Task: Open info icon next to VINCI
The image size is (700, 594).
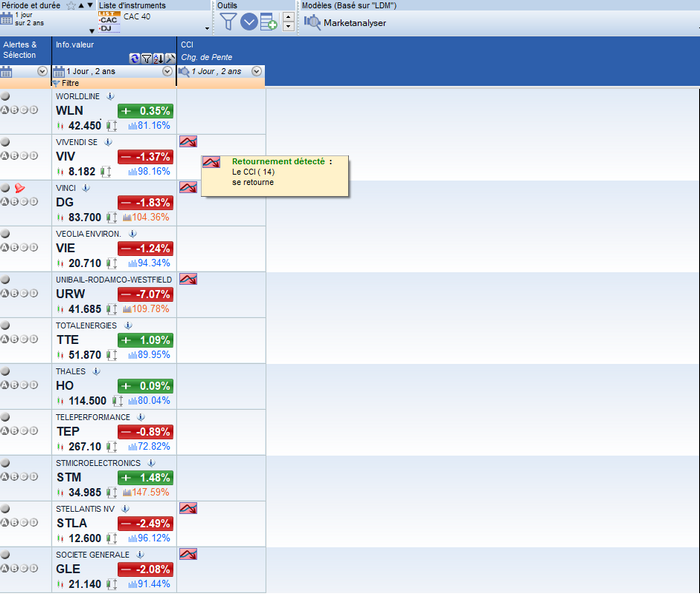Action: [86, 188]
